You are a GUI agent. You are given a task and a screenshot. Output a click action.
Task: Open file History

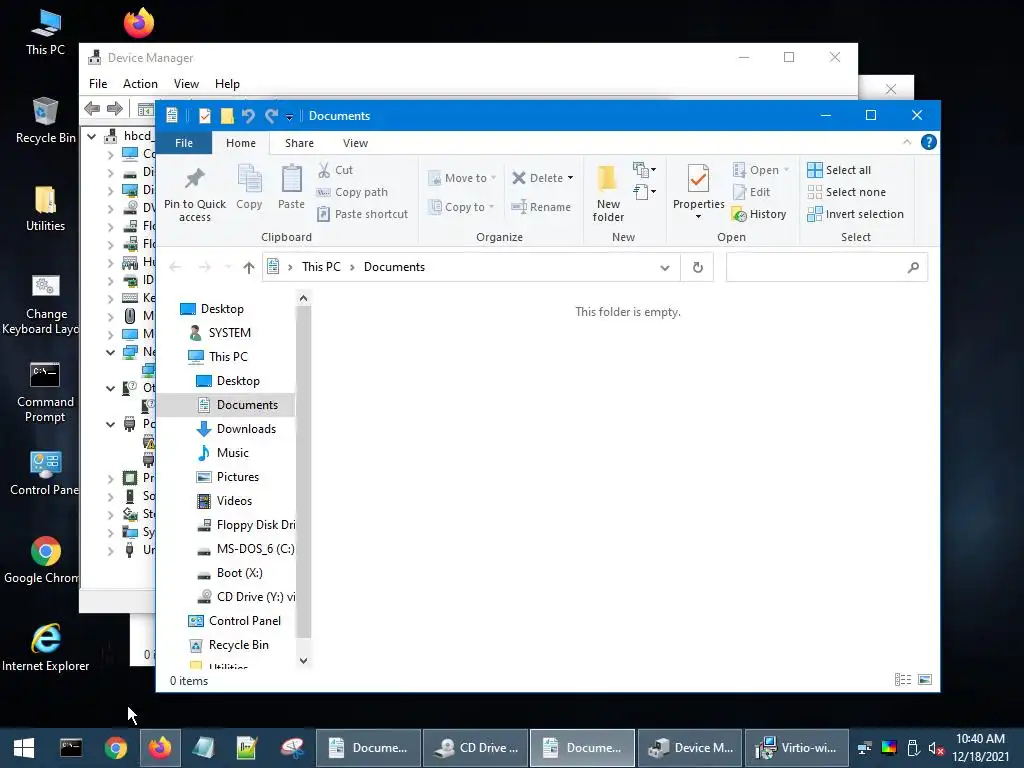click(759, 214)
